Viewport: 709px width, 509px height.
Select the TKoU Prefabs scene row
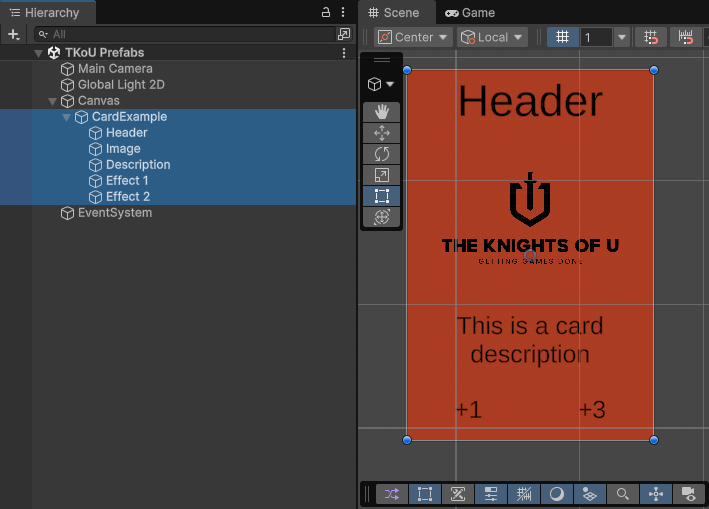[178, 53]
